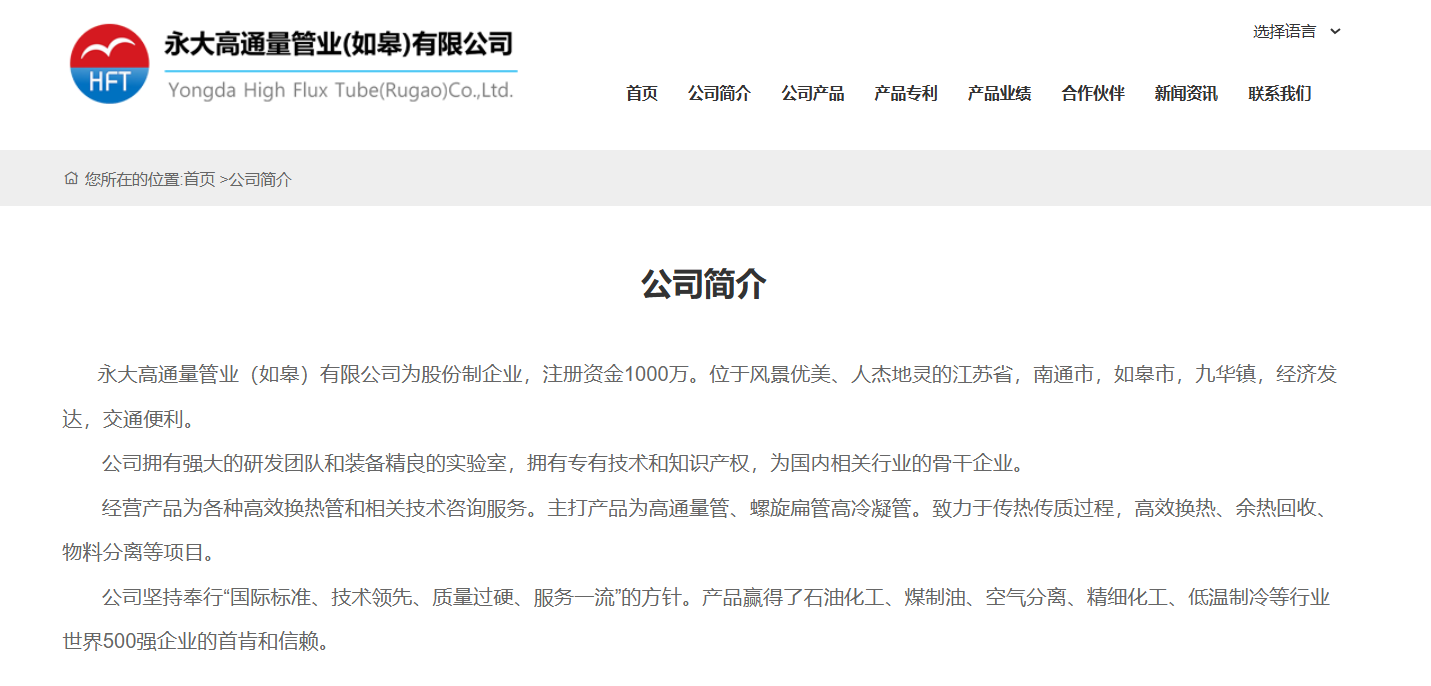Click the HFT logo icon
The width and height of the screenshot is (1431, 686).
(x=107, y=62)
